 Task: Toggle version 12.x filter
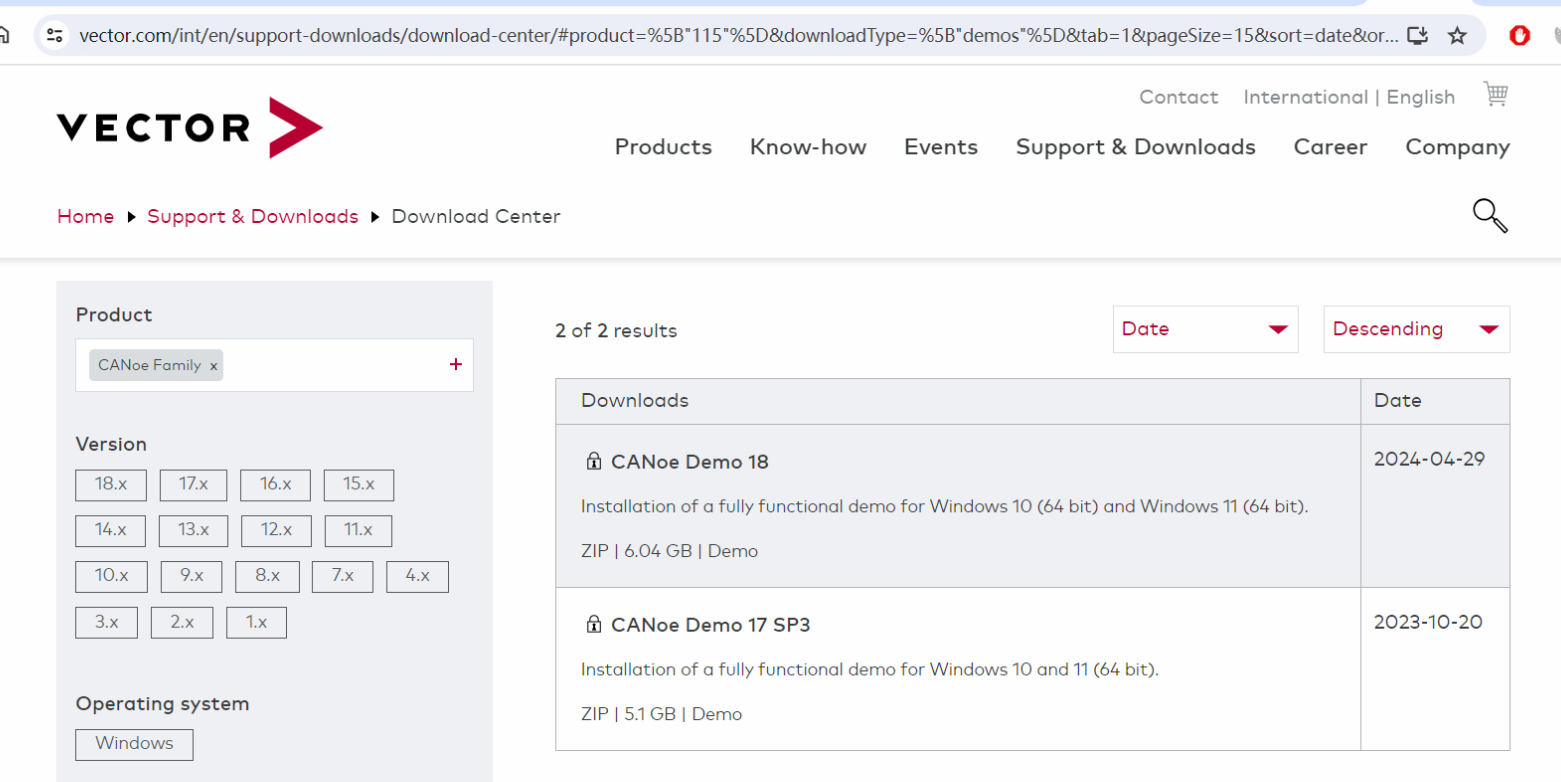point(276,531)
